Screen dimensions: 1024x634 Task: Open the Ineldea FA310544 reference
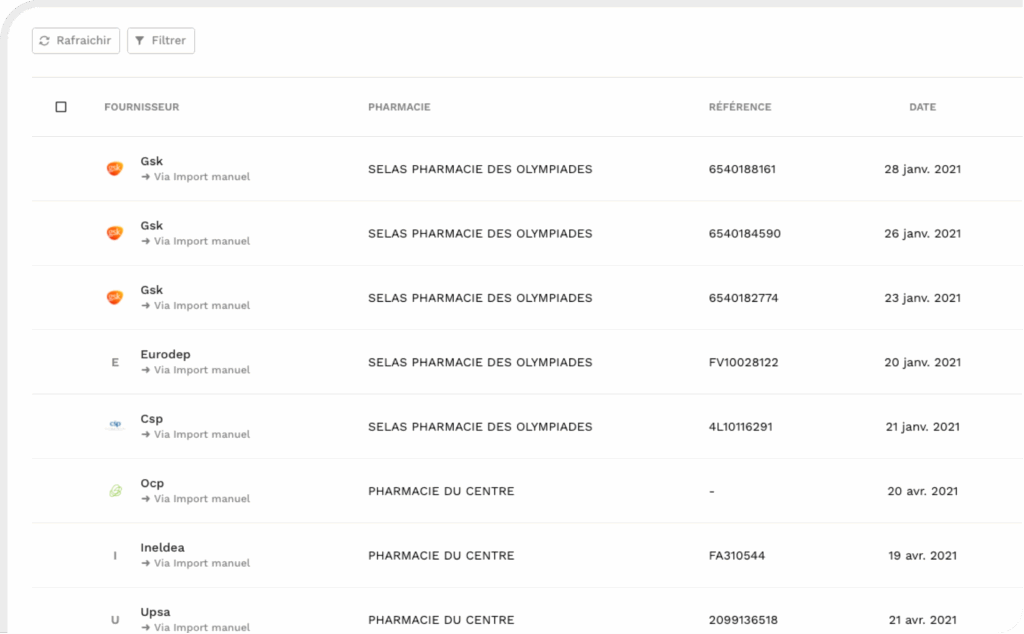click(x=737, y=555)
